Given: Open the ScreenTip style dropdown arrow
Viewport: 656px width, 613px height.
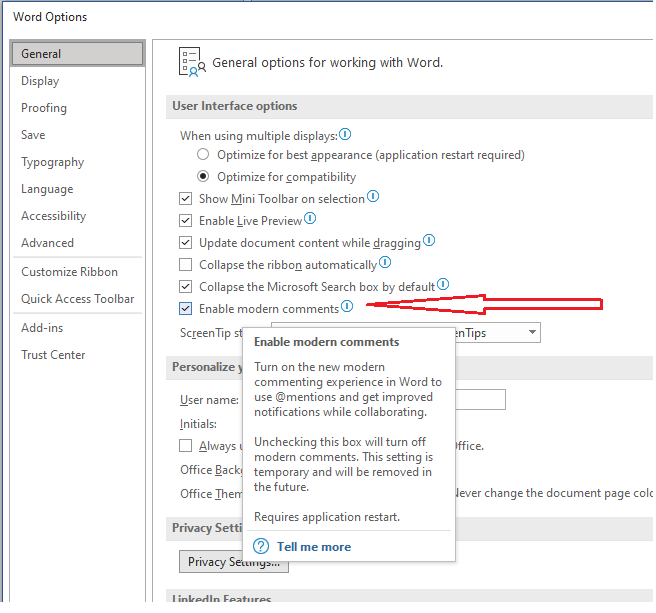Looking at the screenshot, I should click(532, 333).
